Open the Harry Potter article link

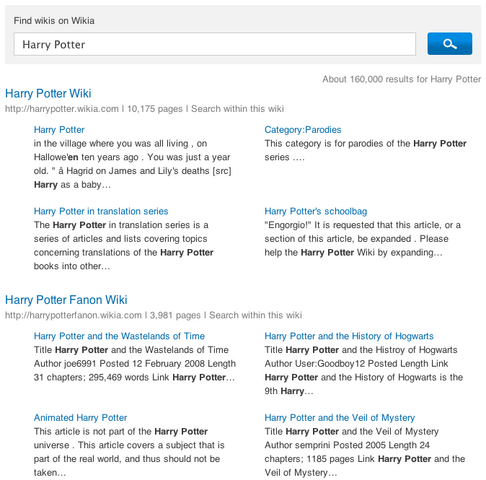click(59, 130)
